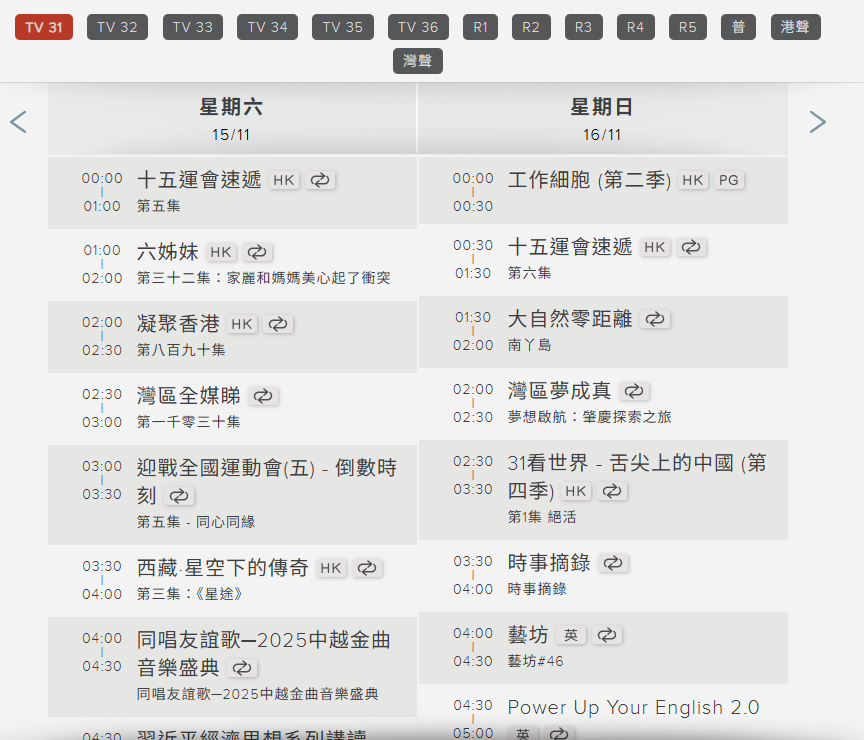Click the HK badge on 西藏·星空下的傳奇

coord(331,567)
